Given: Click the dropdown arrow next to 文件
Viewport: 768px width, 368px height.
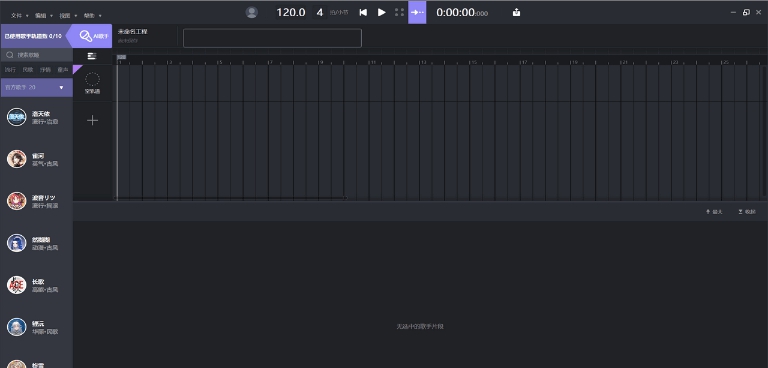Looking at the screenshot, I should pyautogui.click(x=27, y=16).
